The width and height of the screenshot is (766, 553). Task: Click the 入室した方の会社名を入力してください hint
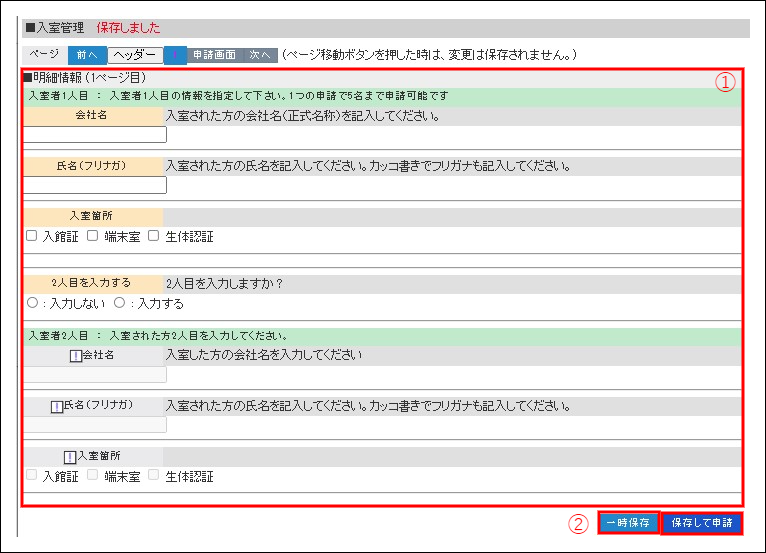(264, 355)
